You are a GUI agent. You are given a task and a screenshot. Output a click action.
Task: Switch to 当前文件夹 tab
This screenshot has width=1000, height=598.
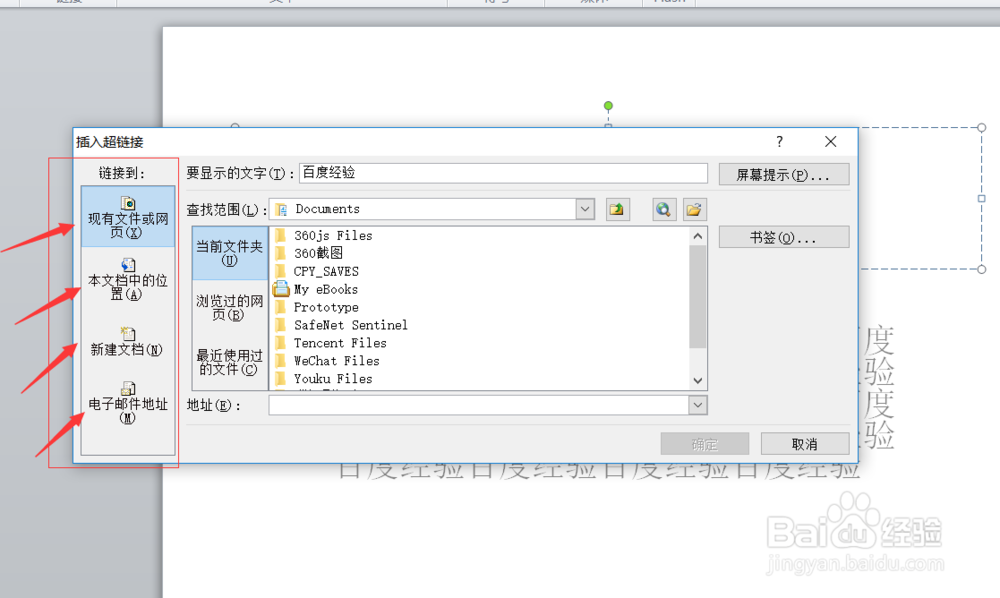(x=230, y=253)
